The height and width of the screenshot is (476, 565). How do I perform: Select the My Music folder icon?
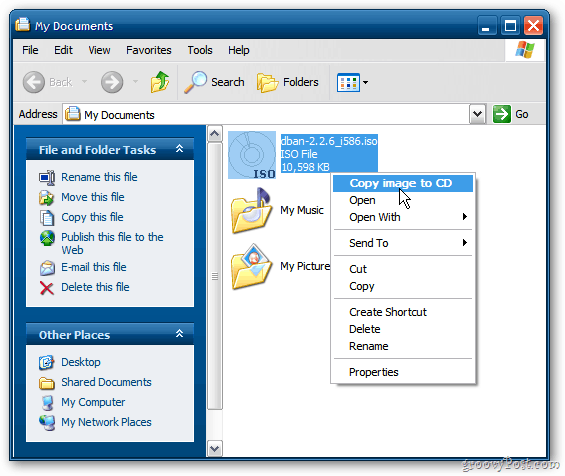click(x=252, y=210)
